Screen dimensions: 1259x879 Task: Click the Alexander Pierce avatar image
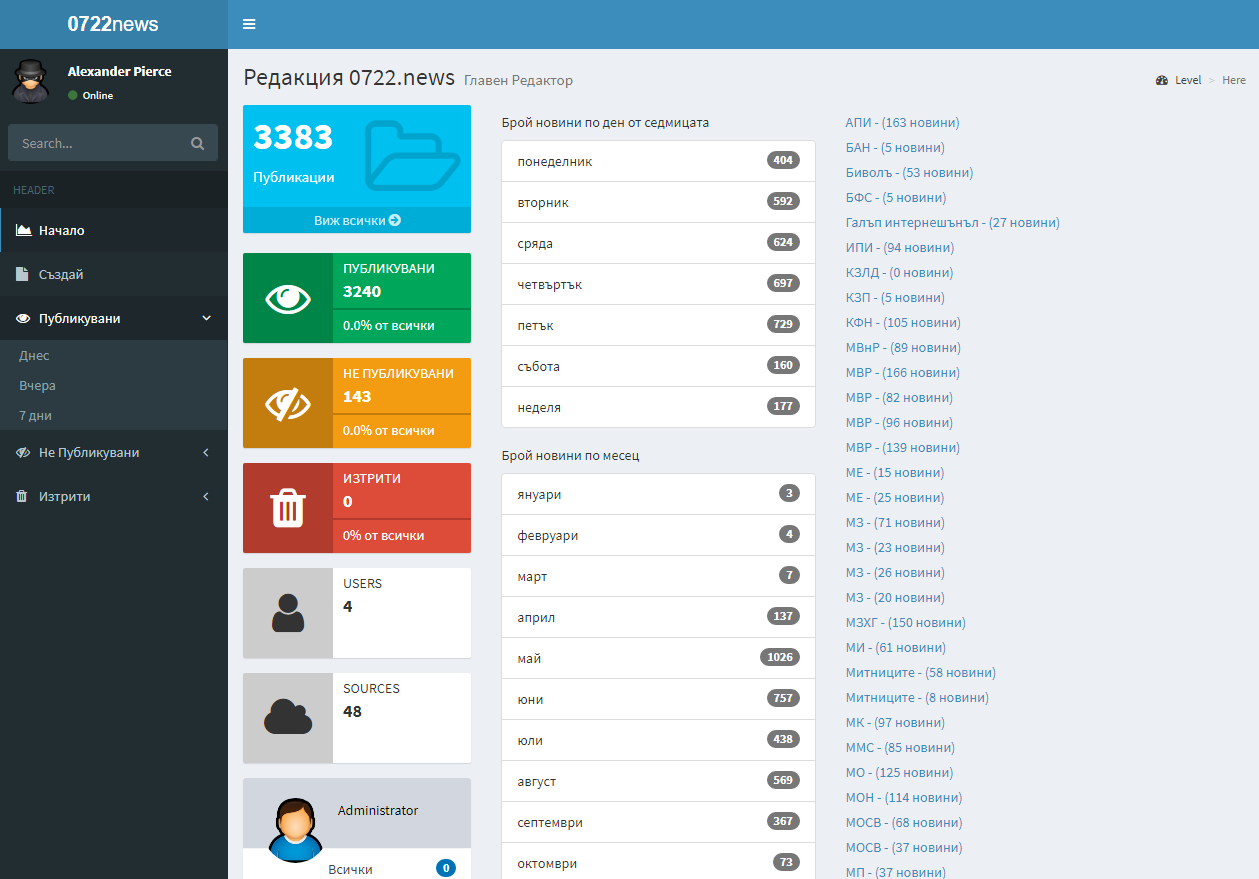coord(30,81)
